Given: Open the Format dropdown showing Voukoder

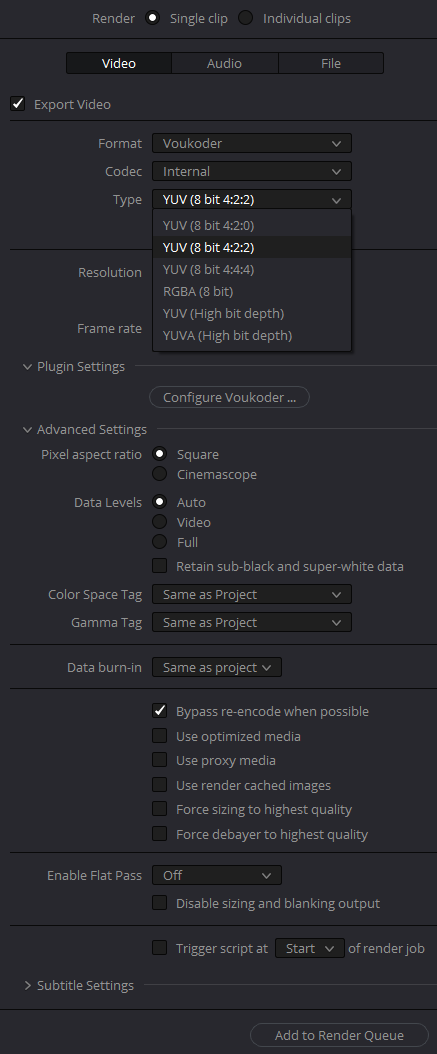Looking at the screenshot, I should pyautogui.click(x=251, y=143).
